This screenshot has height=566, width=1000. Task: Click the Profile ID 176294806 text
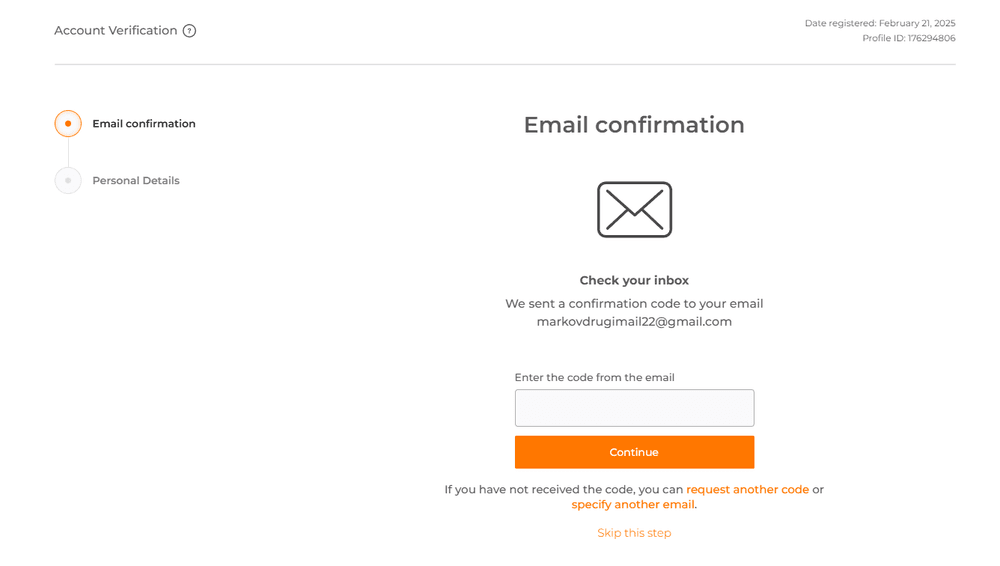(x=909, y=38)
